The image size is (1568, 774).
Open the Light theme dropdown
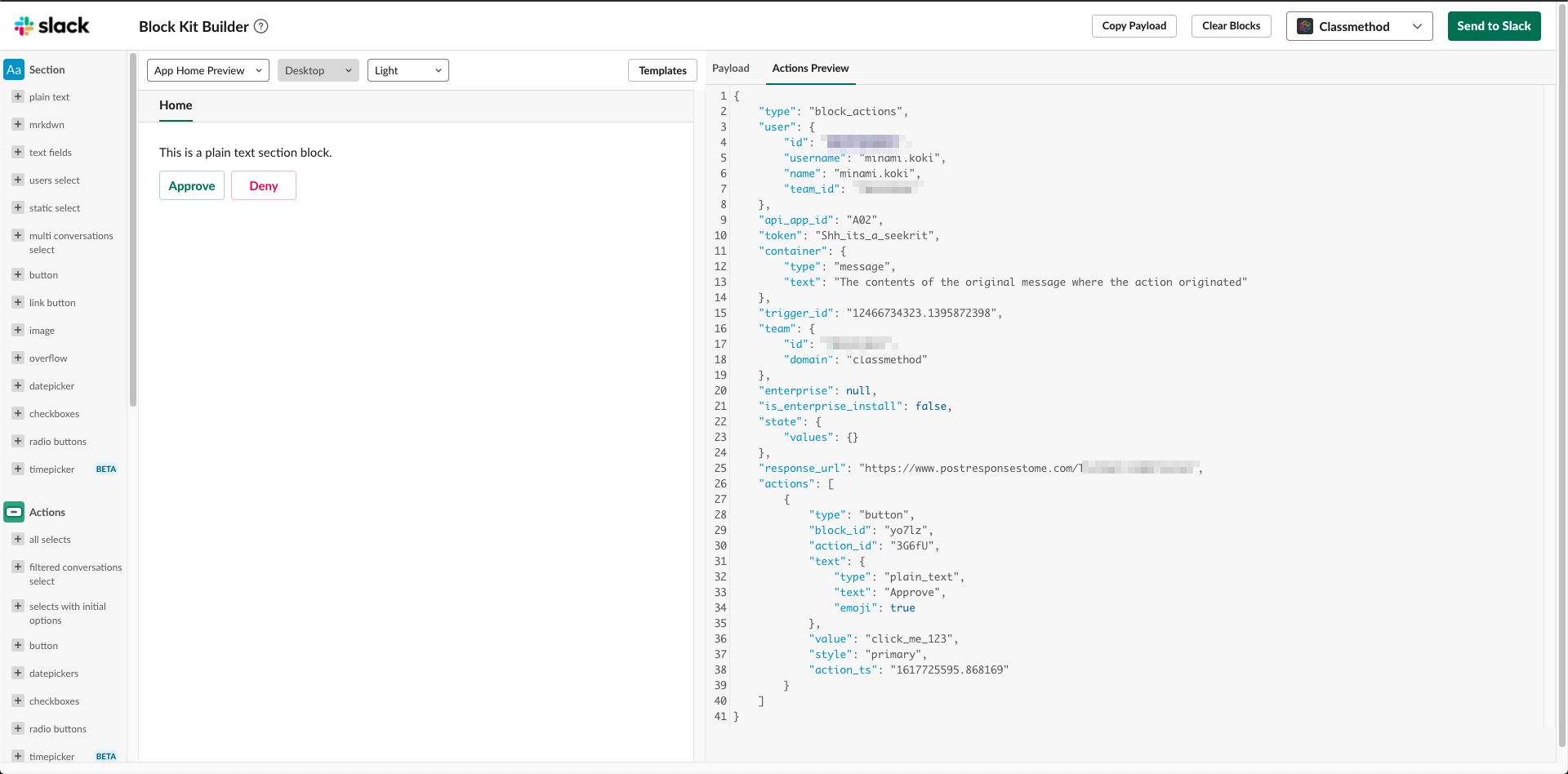[x=408, y=70]
